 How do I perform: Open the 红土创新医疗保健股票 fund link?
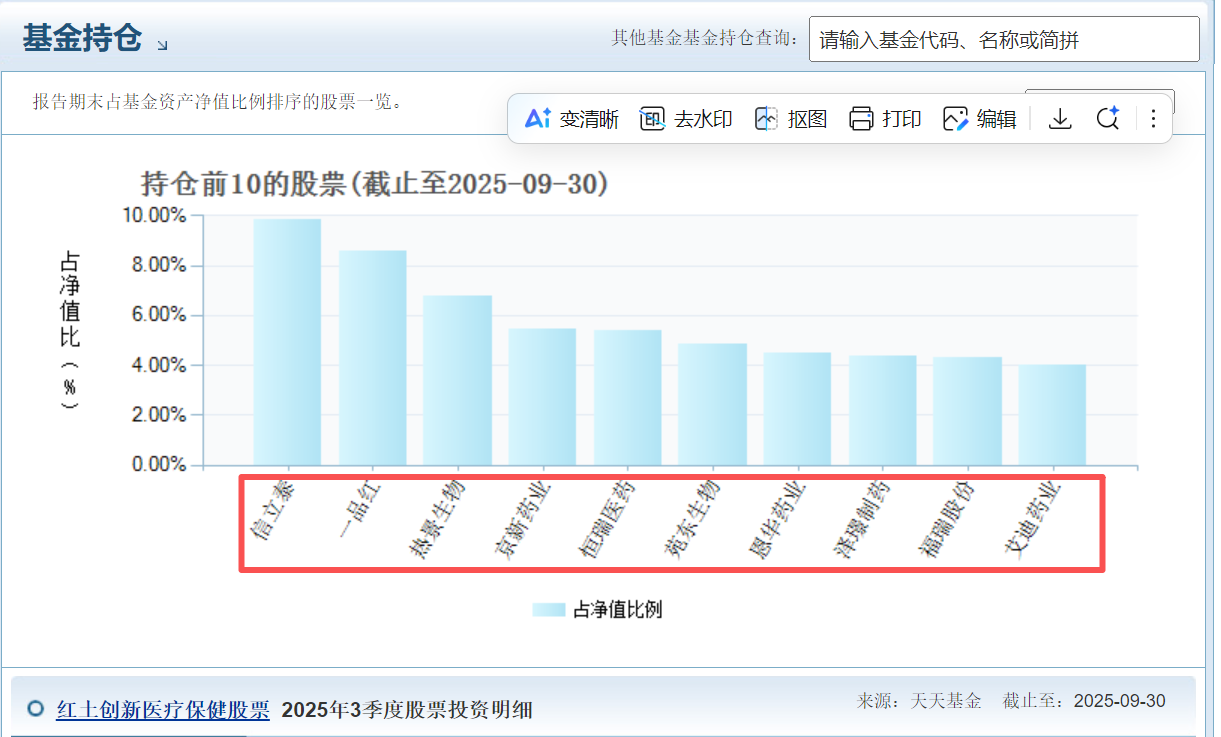pyautogui.click(x=163, y=710)
